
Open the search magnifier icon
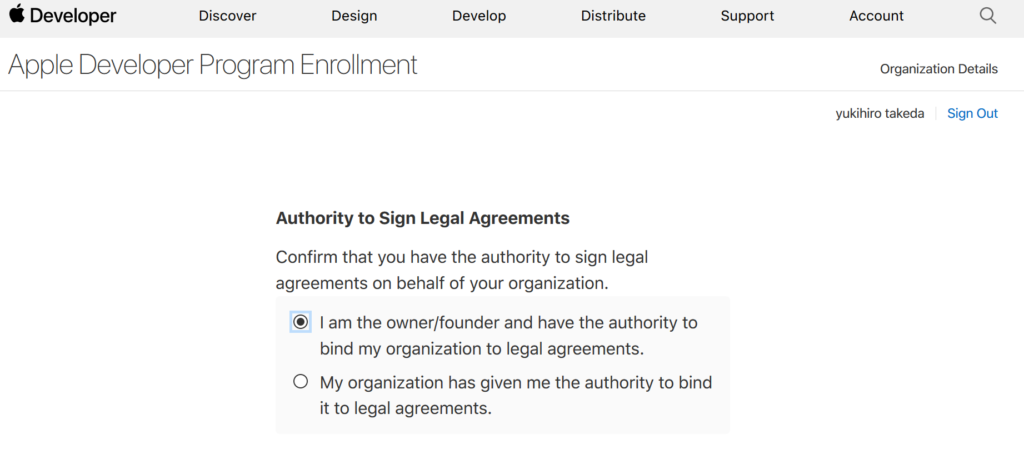(988, 16)
